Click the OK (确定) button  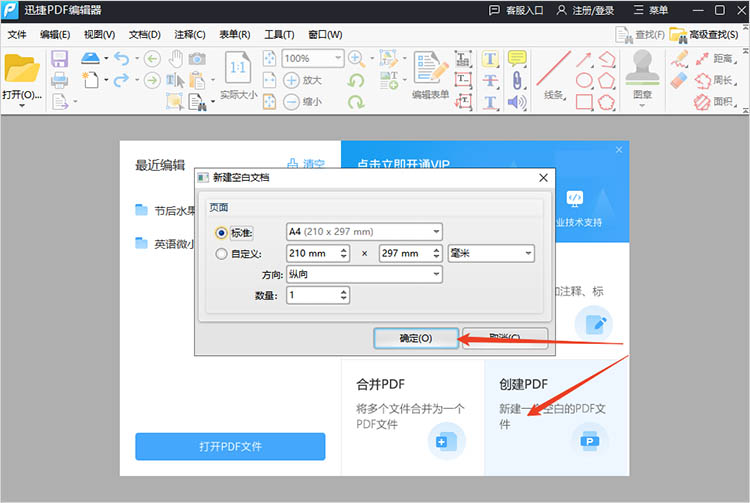416,339
